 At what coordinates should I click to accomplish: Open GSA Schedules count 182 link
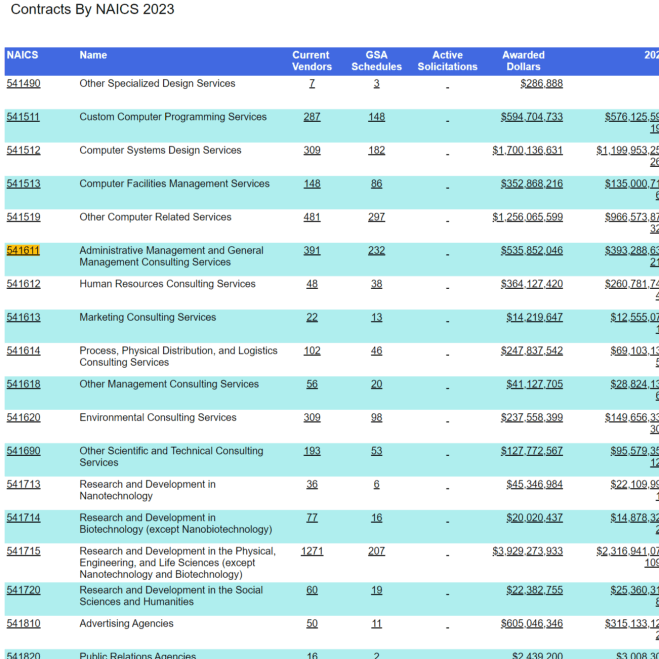click(377, 150)
